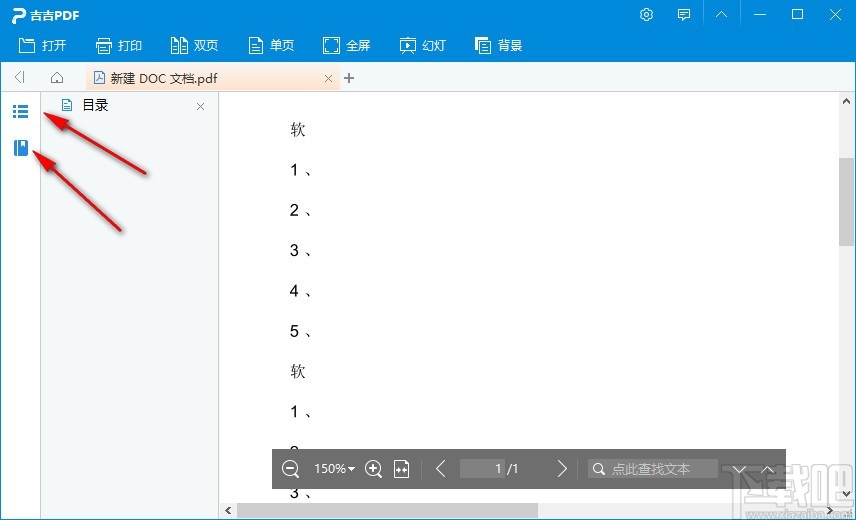Go to the home page icon
This screenshot has width=856, height=520.
tap(57, 78)
